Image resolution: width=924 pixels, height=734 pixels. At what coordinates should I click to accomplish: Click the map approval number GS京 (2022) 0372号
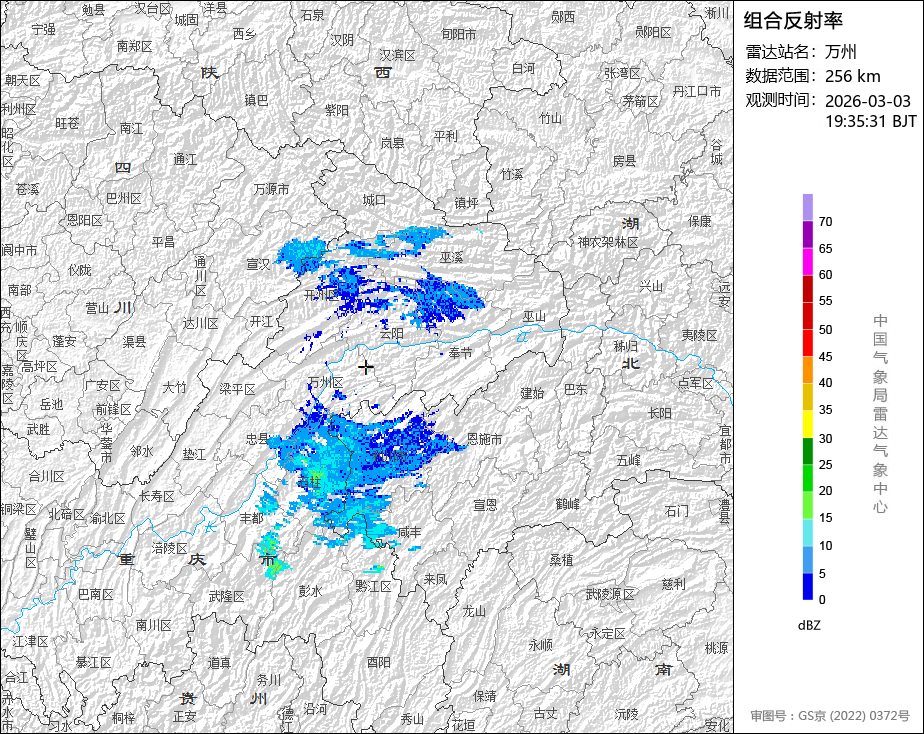(853, 716)
